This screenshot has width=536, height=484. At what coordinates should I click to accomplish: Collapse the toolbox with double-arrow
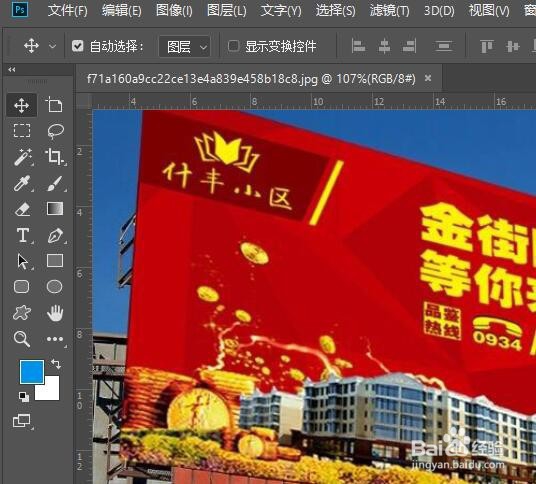pos(12,70)
